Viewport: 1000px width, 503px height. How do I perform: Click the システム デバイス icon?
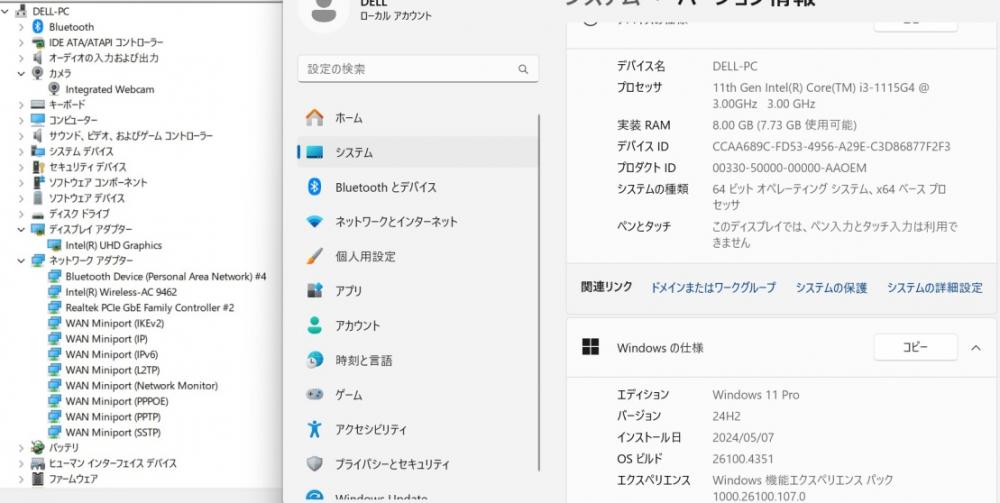point(38,151)
